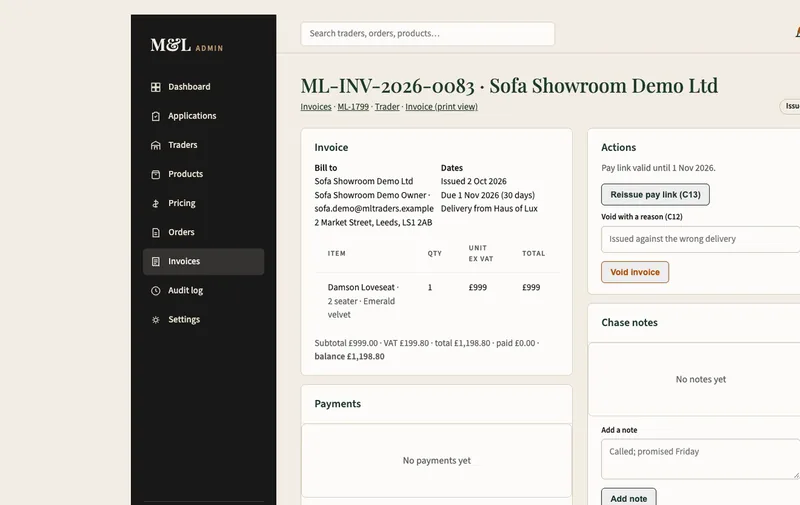Click the Chase notes heading
The height and width of the screenshot is (505, 800).
(x=629, y=323)
